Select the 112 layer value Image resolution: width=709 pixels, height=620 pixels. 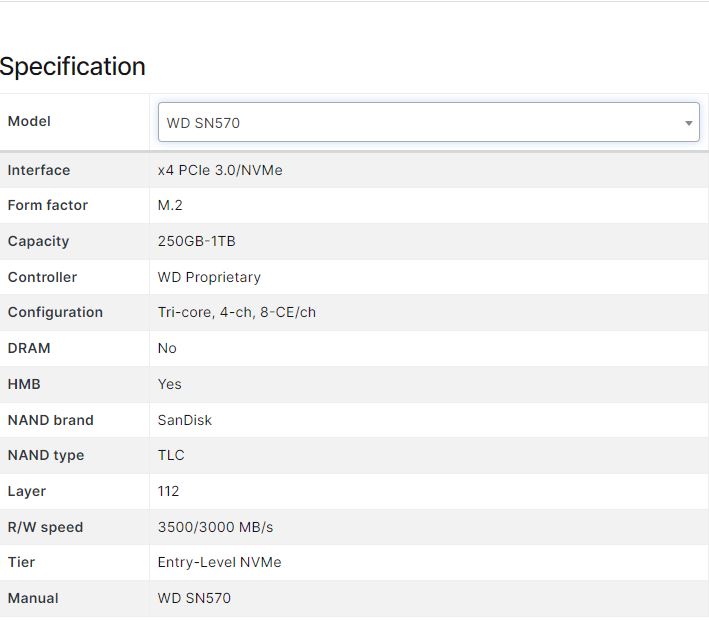pos(169,491)
